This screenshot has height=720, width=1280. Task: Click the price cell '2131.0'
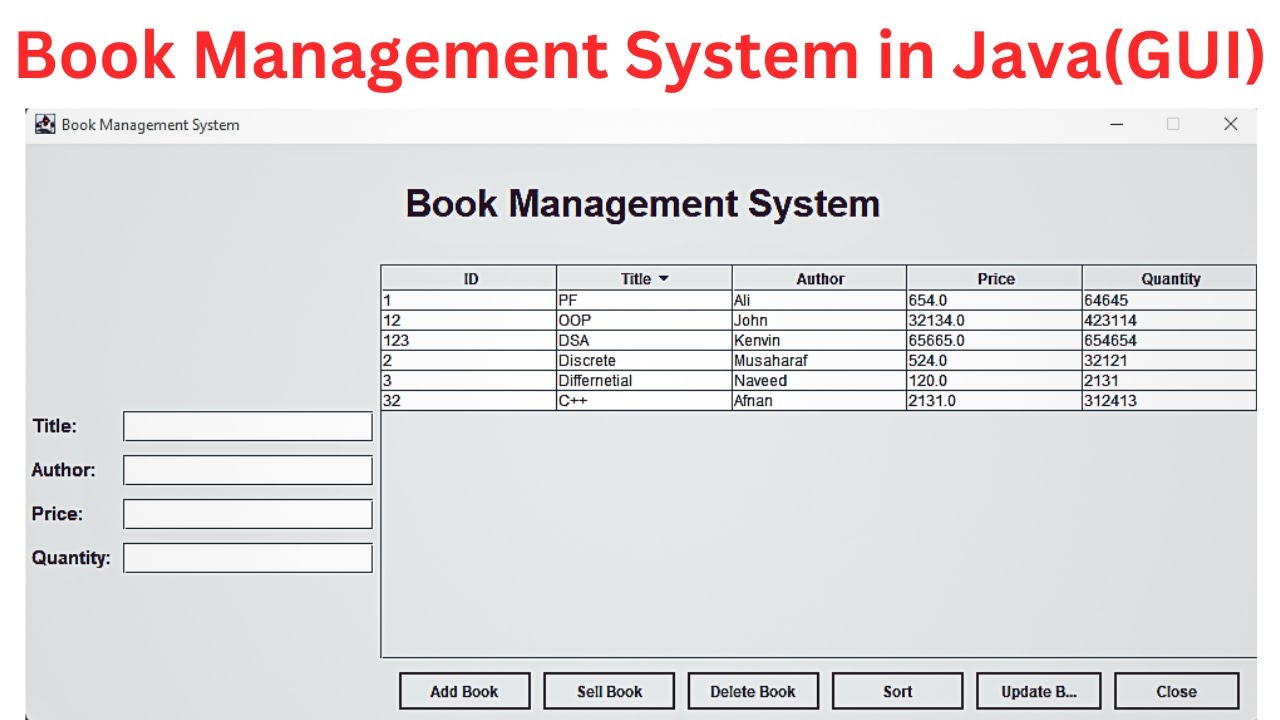click(994, 400)
